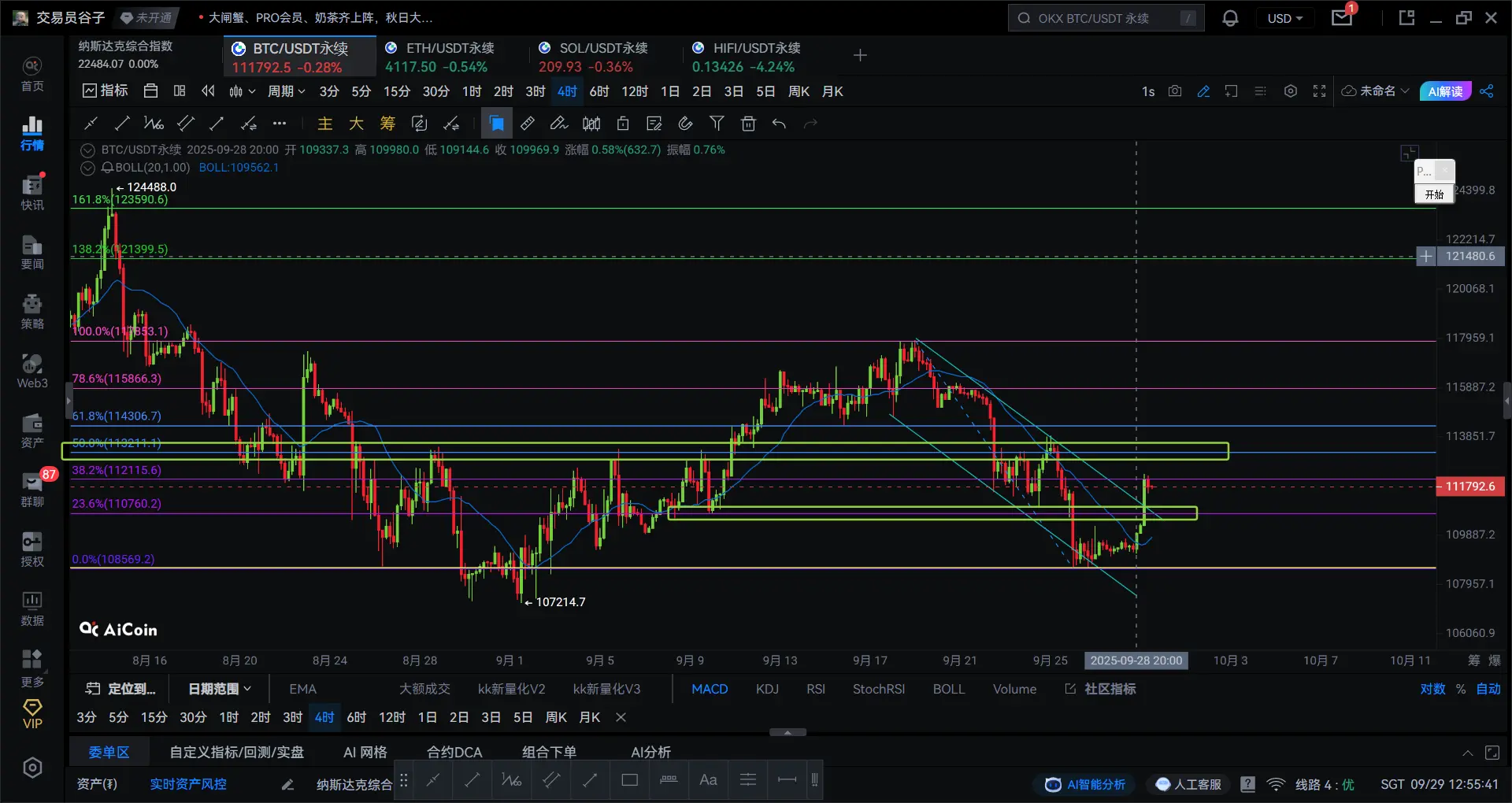The height and width of the screenshot is (803, 1512).
Task: Open the AI 网格 tab
Action: 365,752
